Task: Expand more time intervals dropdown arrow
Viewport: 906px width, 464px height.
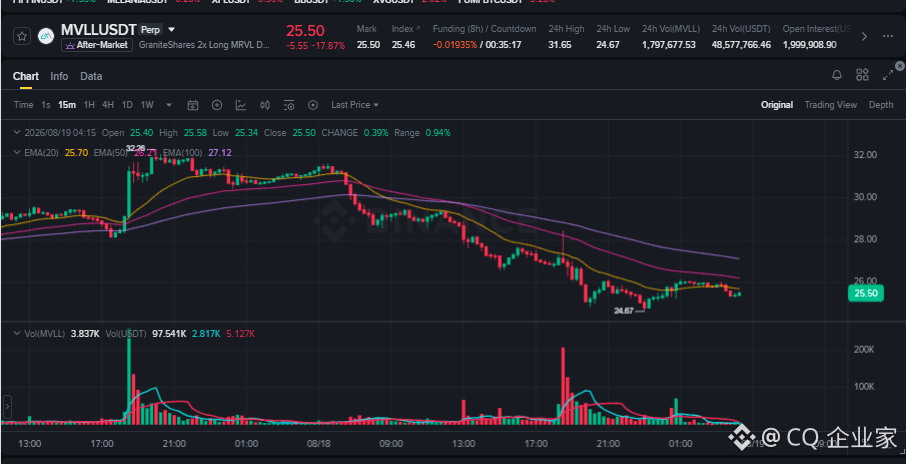Action: (169, 105)
